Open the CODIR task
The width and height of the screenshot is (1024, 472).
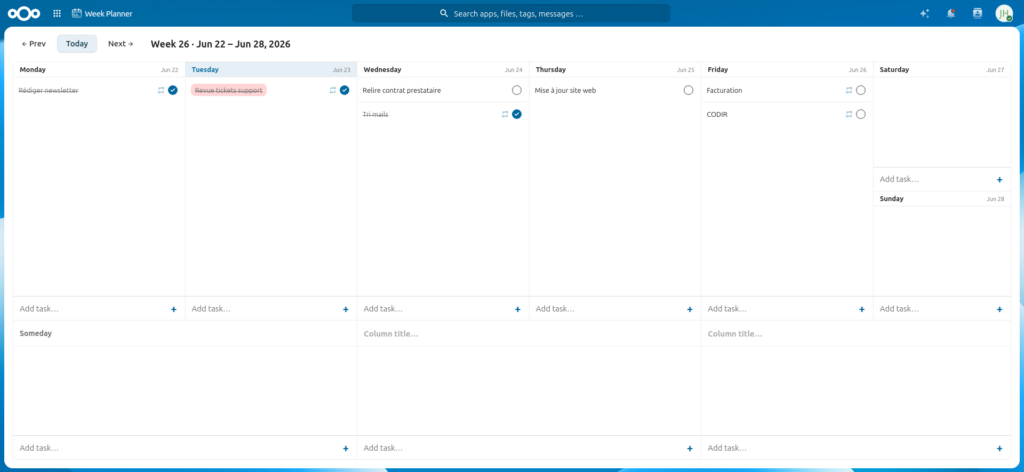tap(717, 114)
